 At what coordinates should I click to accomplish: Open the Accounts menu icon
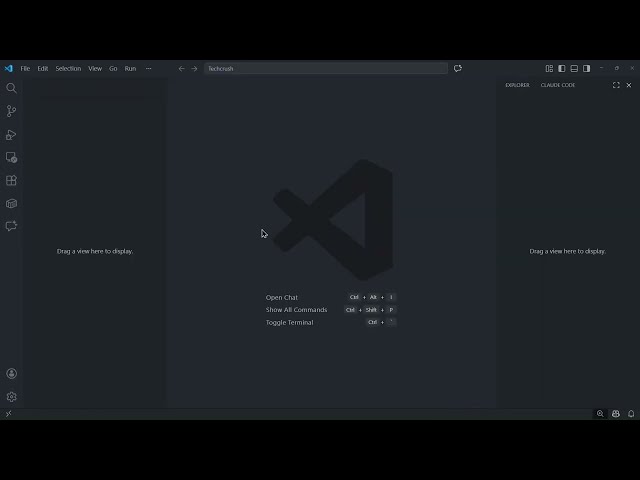click(x=11, y=373)
